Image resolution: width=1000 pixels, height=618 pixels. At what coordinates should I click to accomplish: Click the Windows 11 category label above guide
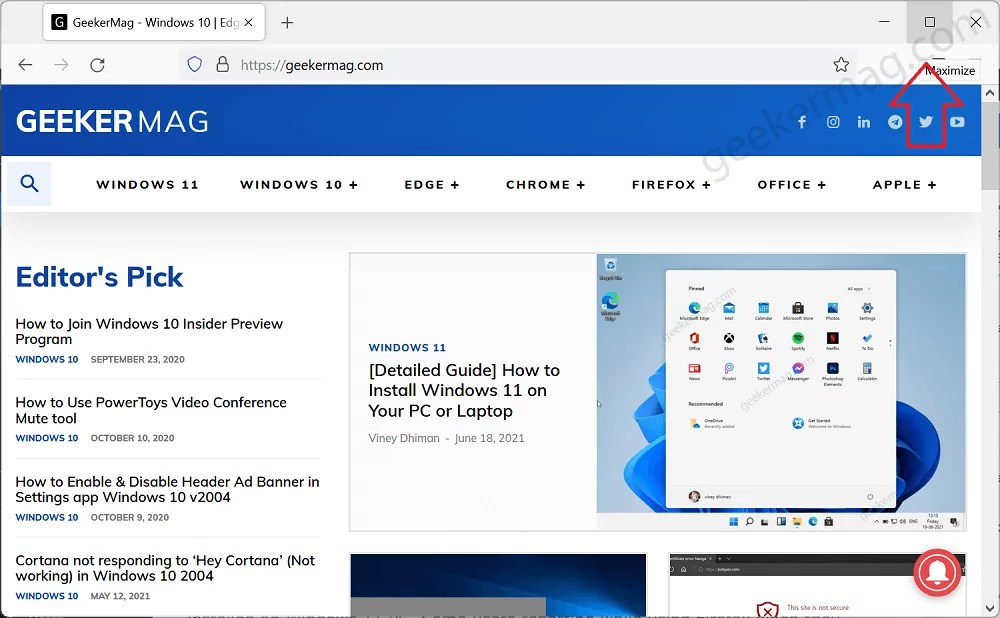click(x=407, y=348)
